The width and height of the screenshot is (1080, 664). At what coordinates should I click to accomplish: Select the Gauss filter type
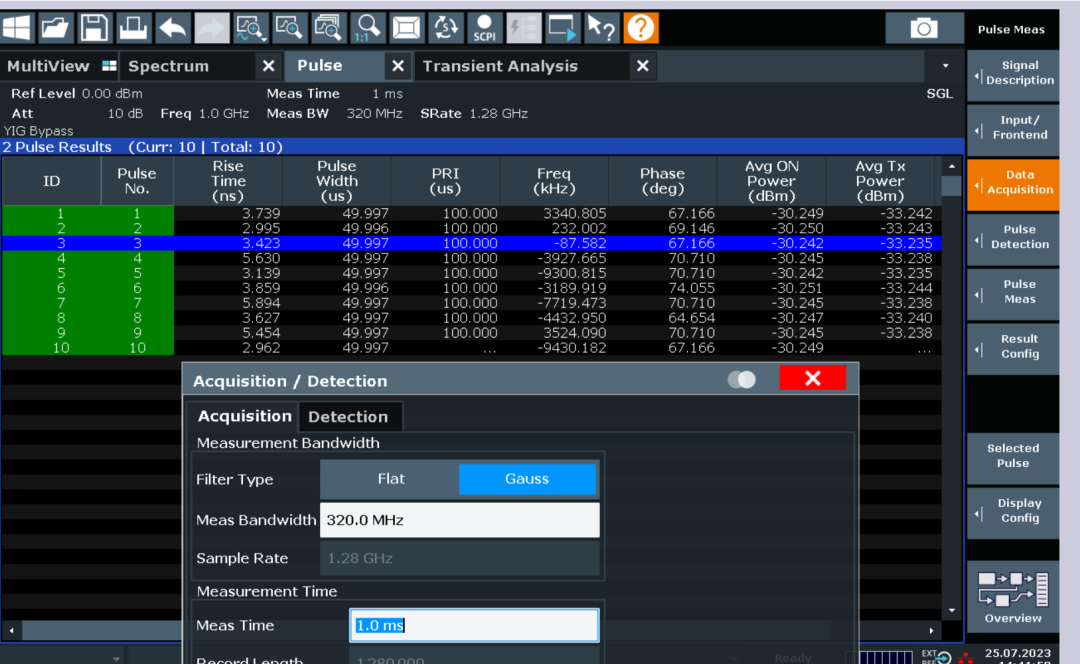pos(527,479)
